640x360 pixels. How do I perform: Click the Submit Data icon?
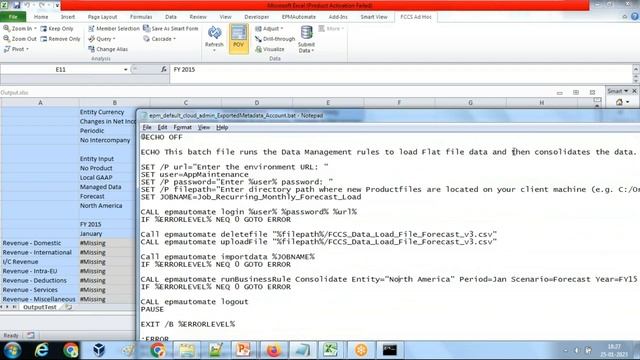tap(307, 33)
